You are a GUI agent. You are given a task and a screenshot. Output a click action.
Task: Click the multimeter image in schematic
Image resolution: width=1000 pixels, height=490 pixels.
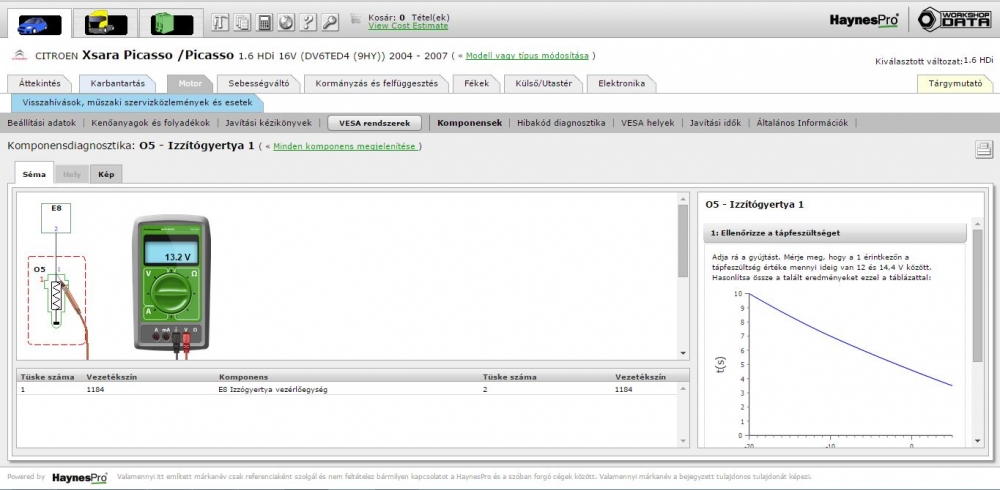point(172,283)
